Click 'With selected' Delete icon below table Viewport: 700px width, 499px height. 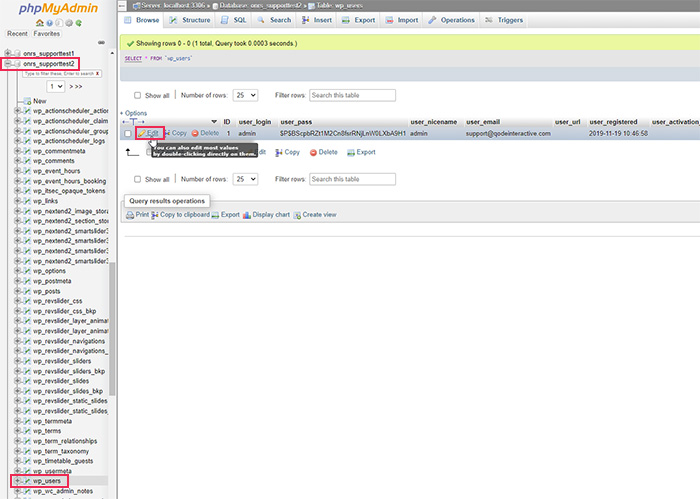313,153
